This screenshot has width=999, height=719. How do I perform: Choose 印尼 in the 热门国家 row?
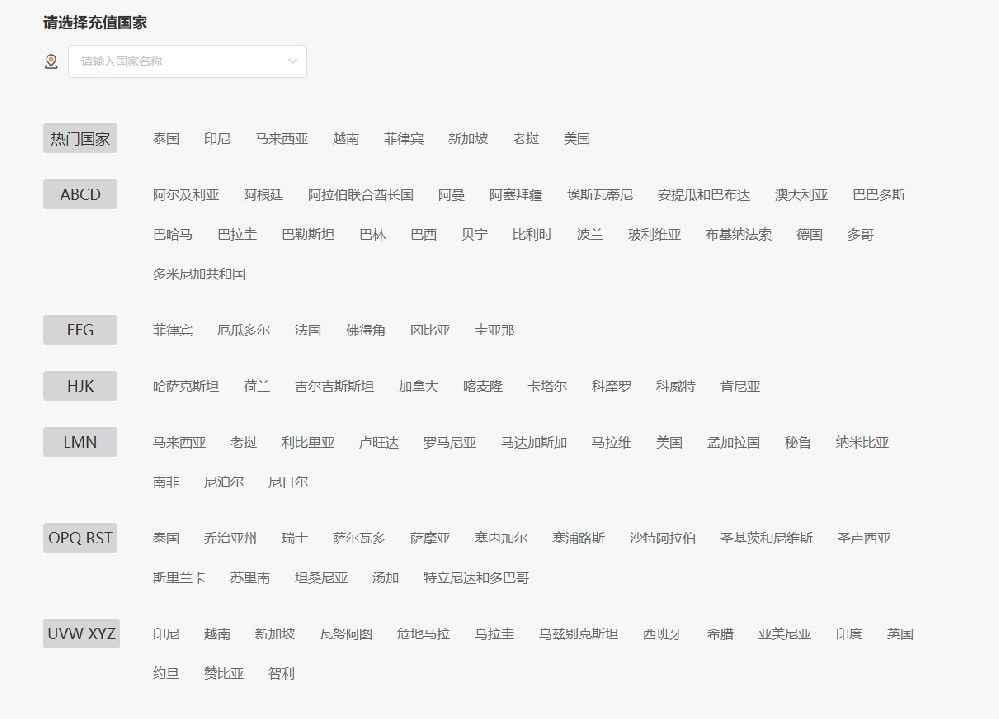coord(217,138)
